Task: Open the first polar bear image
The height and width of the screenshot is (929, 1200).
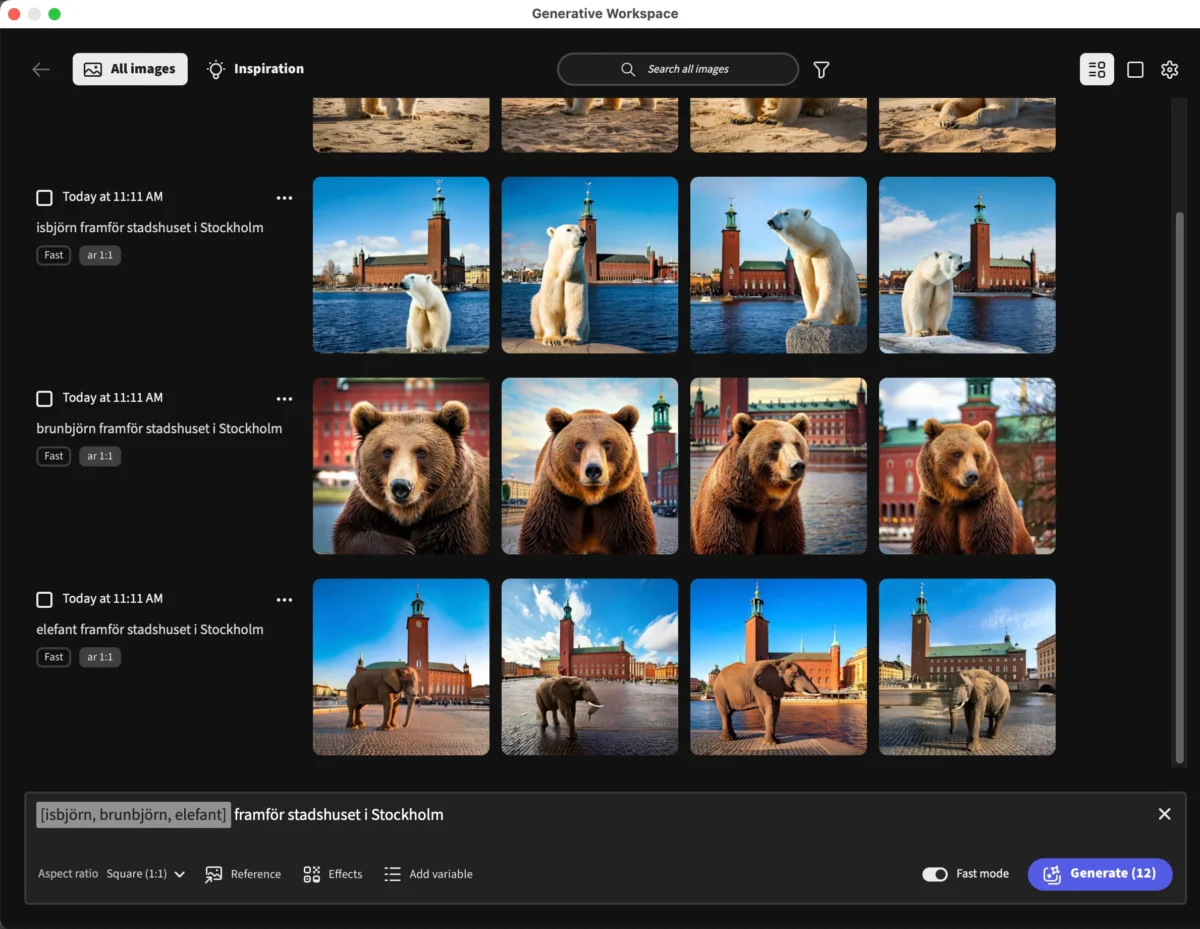Action: pyautogui.click(x=401, y=265)
